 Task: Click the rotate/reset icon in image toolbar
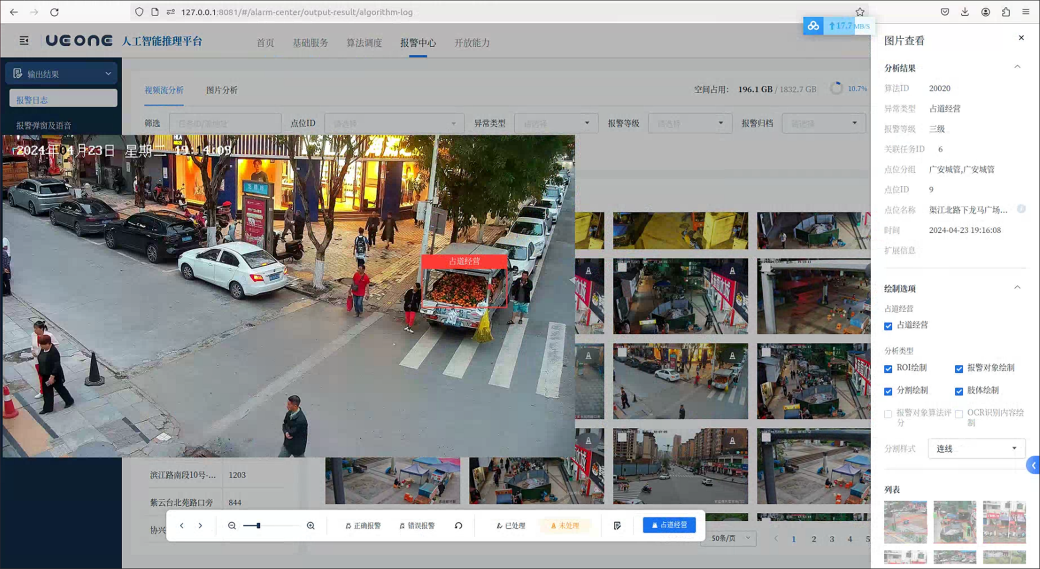click(458, 526)
